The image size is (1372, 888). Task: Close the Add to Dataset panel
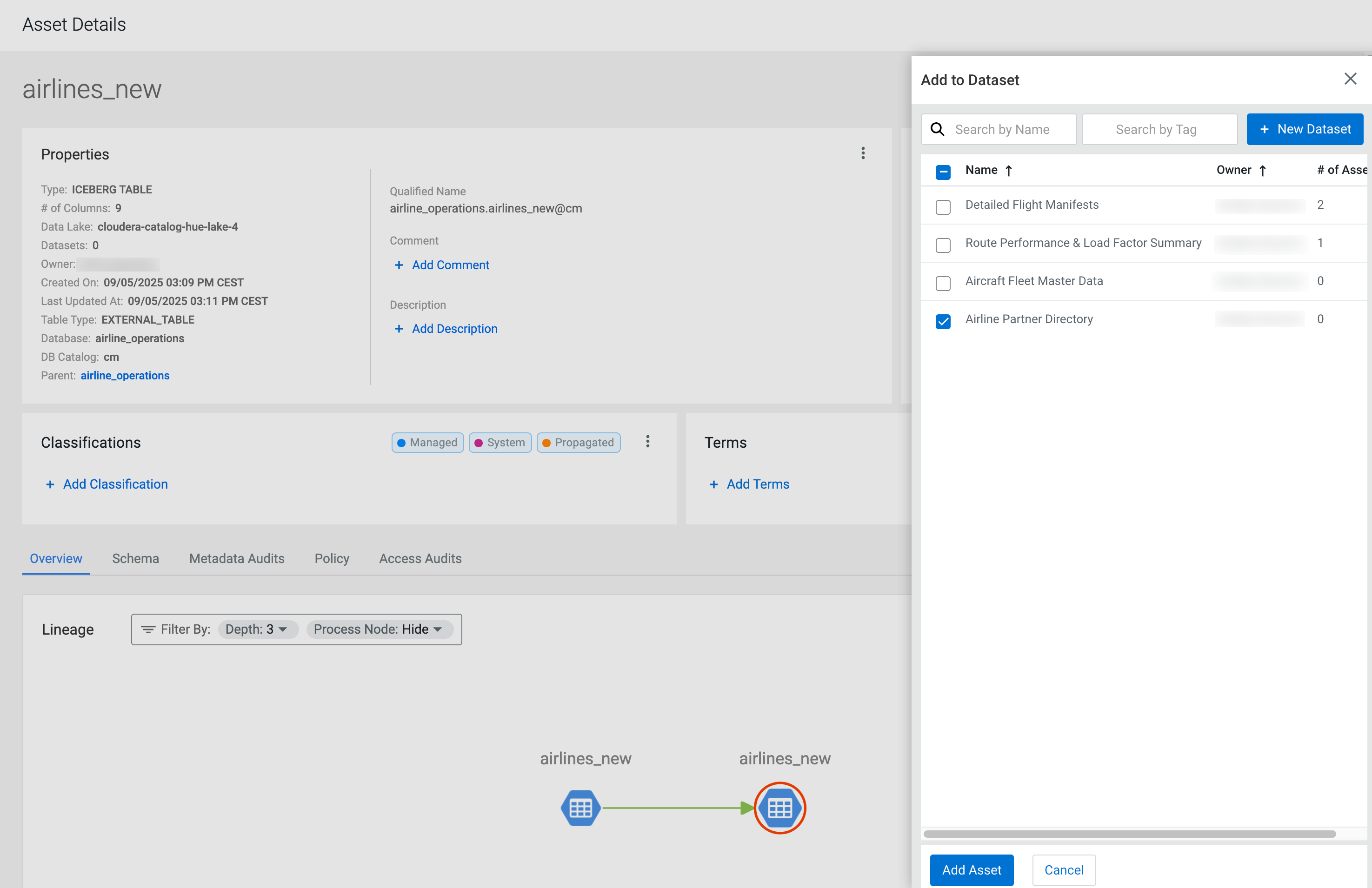(x=1350, y=79)
